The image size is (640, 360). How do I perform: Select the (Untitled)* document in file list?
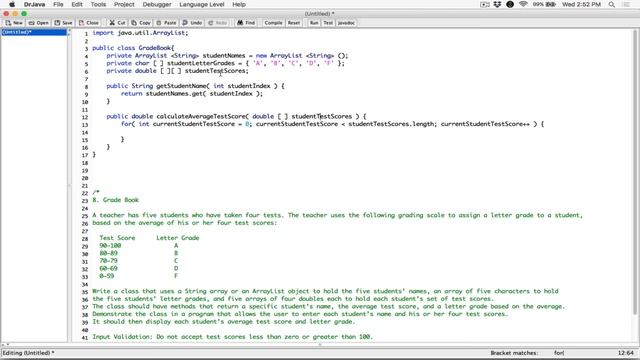coord(34,32)
